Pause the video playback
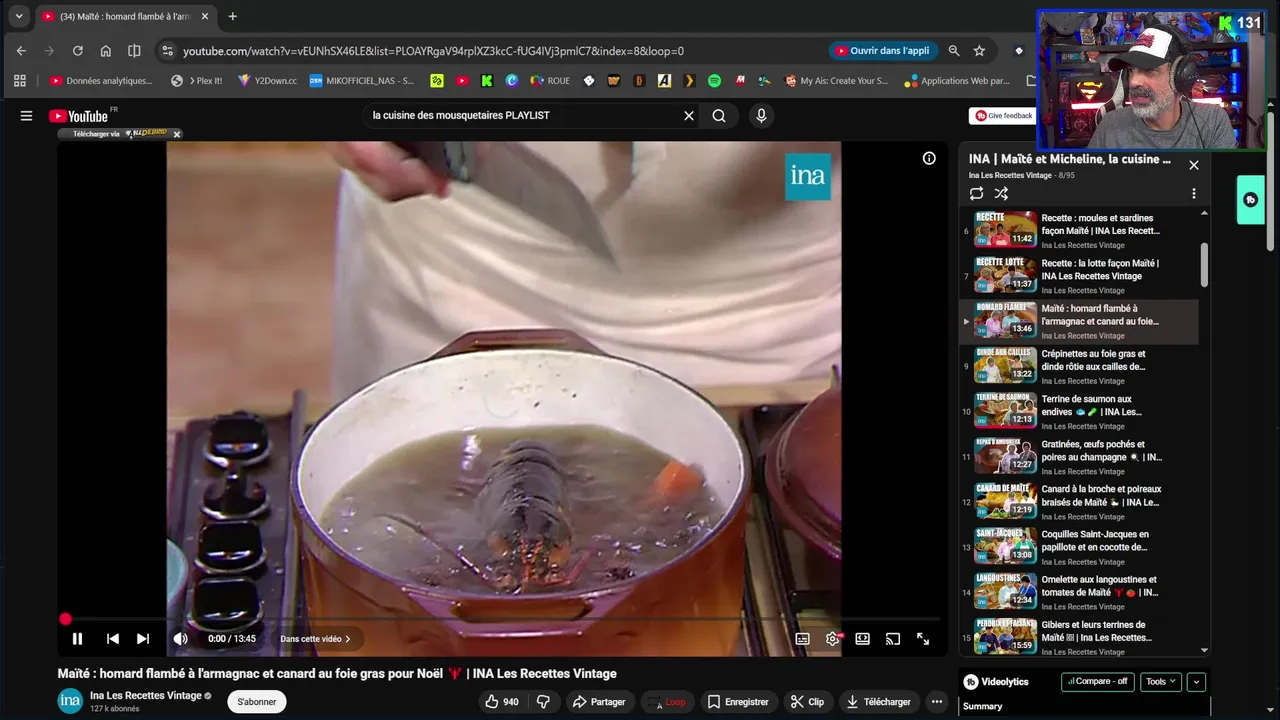This screenshot has width=1280, height=720. click(77, 639)
